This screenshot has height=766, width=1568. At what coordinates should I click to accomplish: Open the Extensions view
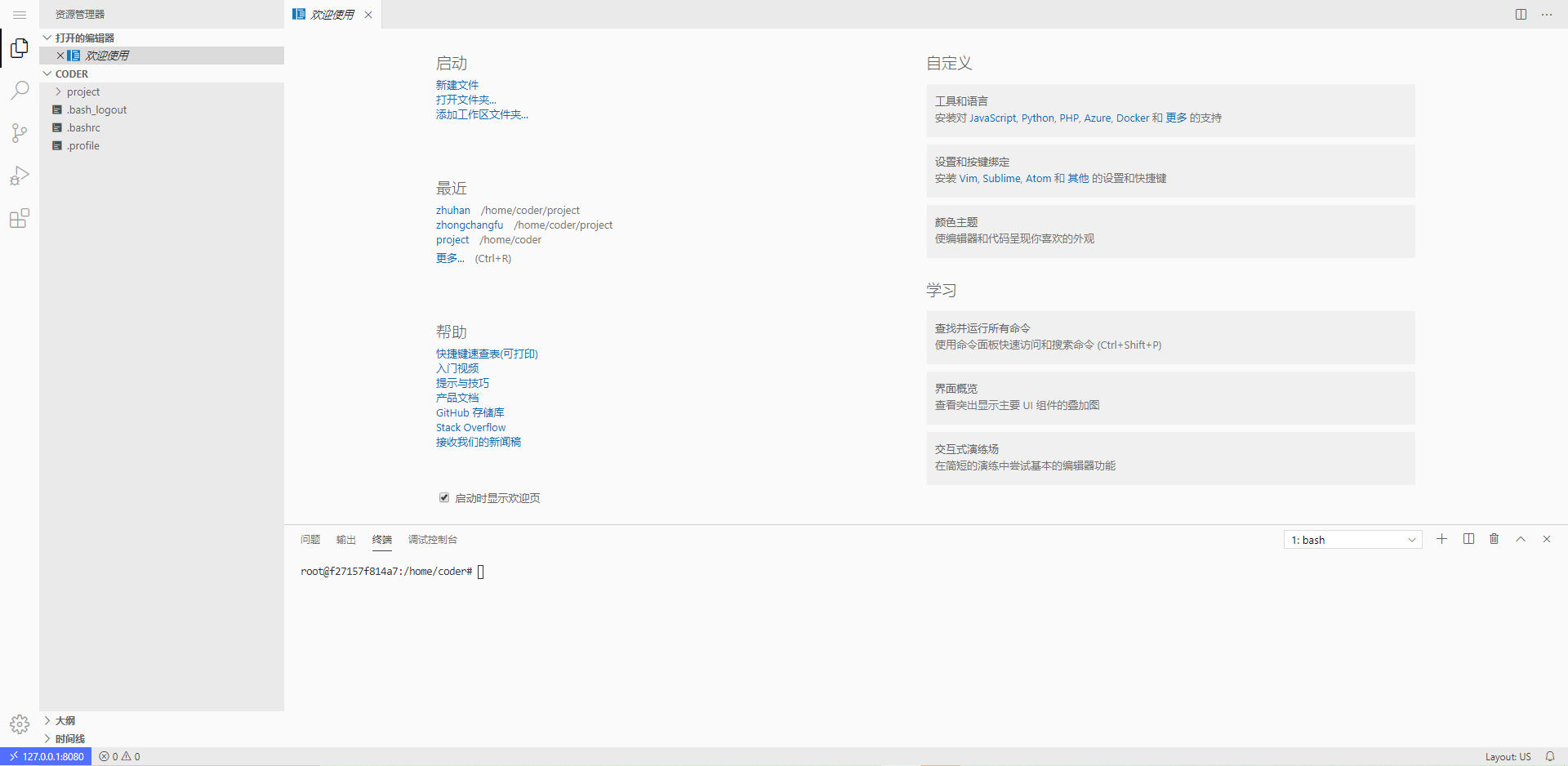click(x=20, y=218)
